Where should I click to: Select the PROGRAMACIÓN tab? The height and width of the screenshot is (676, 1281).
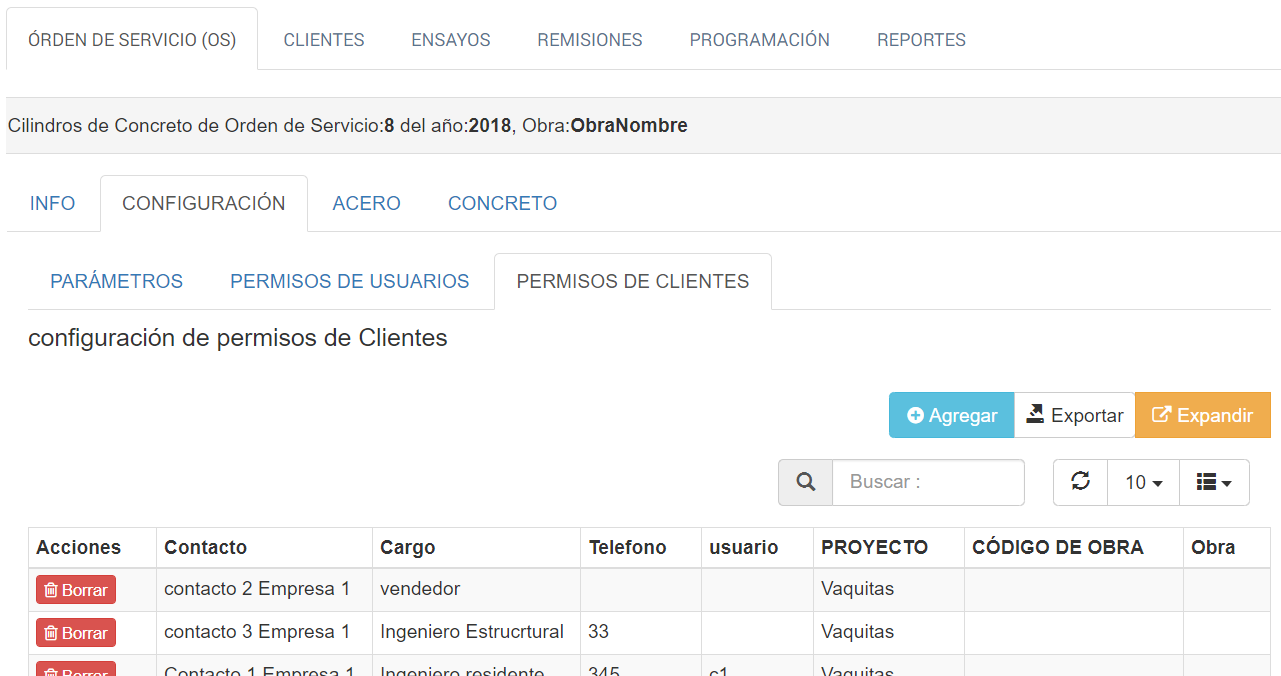tap(759, 40)
